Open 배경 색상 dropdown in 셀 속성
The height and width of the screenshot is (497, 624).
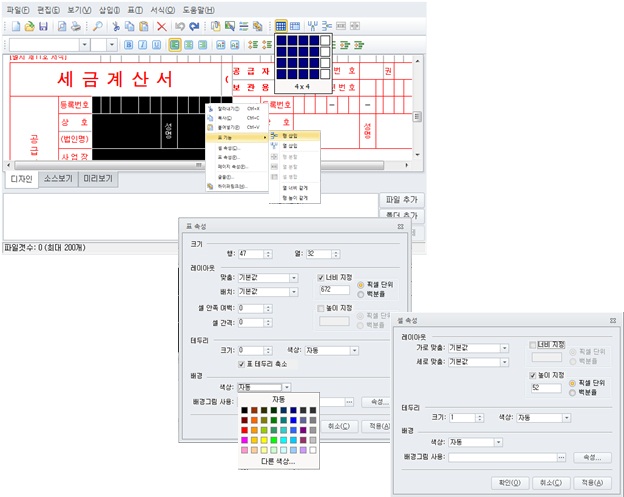point(498,442)
